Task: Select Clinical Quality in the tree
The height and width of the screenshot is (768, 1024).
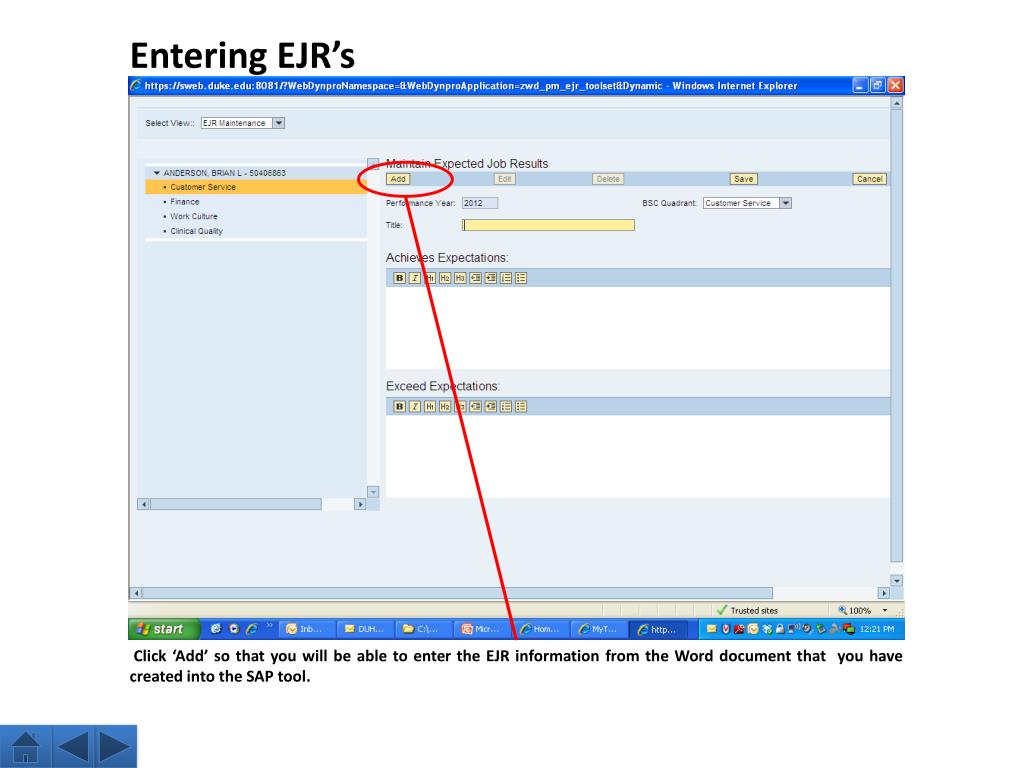Action: click(x=196, y=231)
